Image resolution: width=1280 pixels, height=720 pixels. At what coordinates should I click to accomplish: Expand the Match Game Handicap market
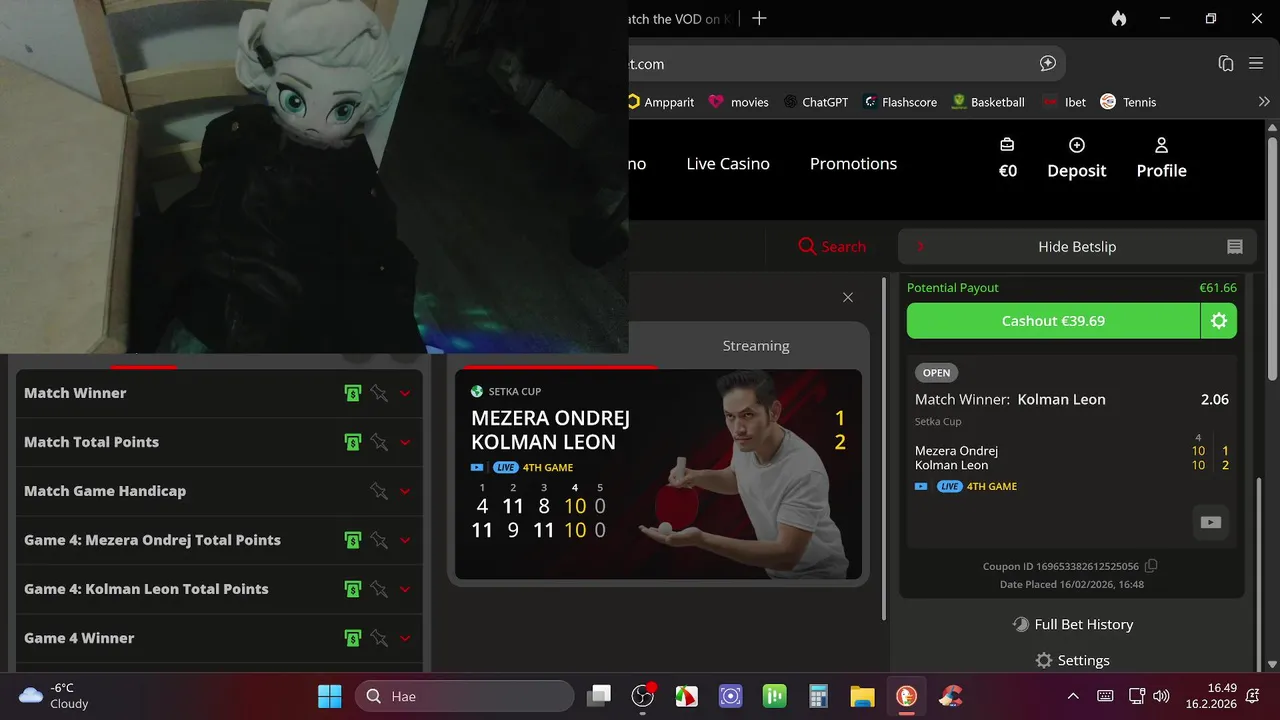[405, 492]
